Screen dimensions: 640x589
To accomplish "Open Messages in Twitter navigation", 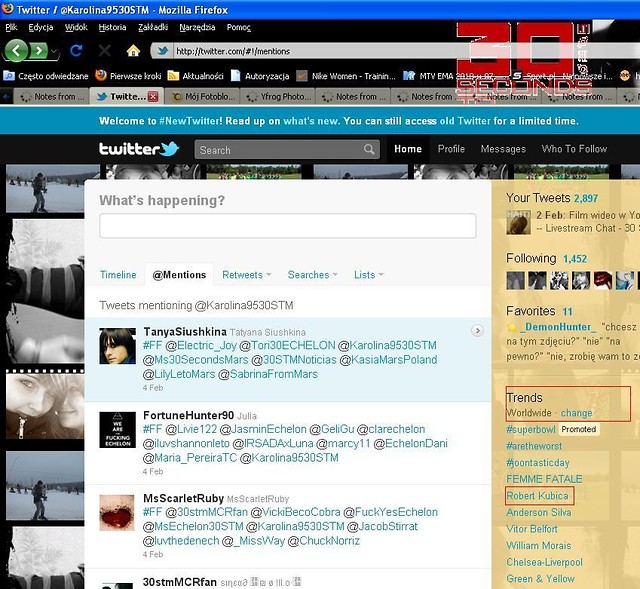I will pyautogui.click(x=503, y=149).
